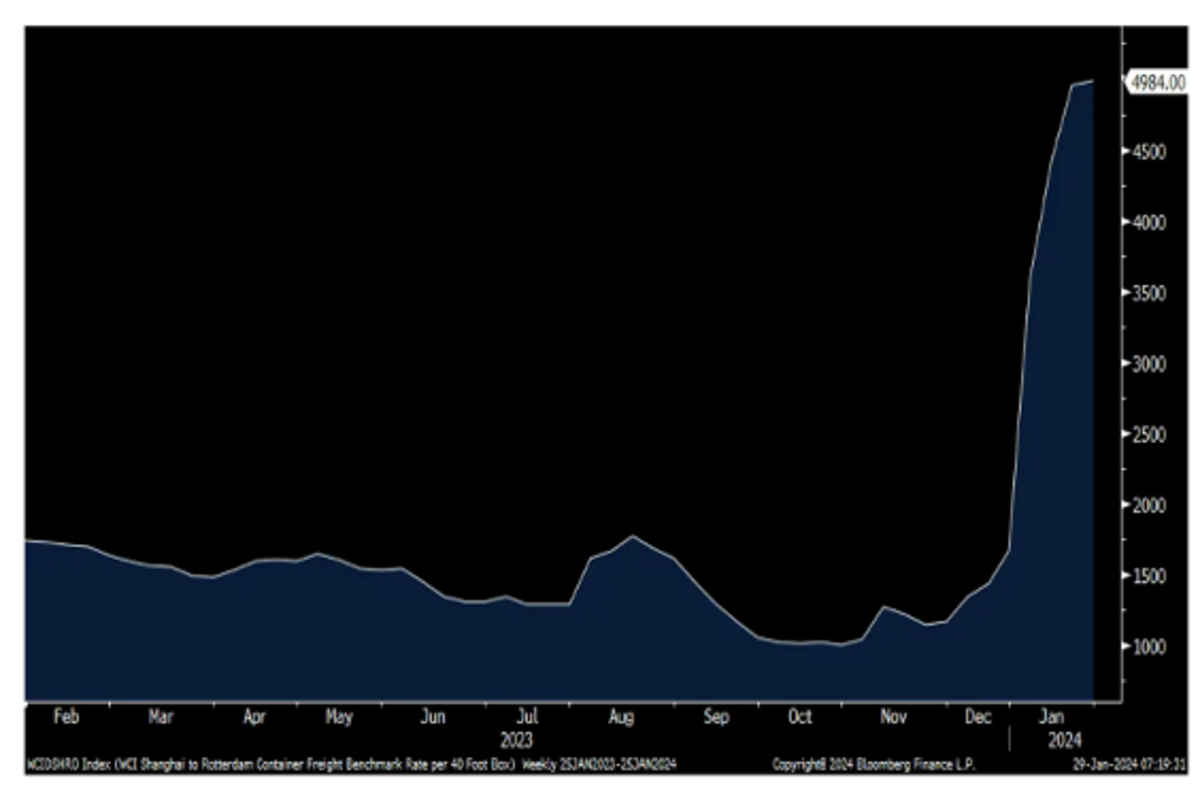Click the chart line's final peak data point
1200x800 pixels.
click(1092, 81)
